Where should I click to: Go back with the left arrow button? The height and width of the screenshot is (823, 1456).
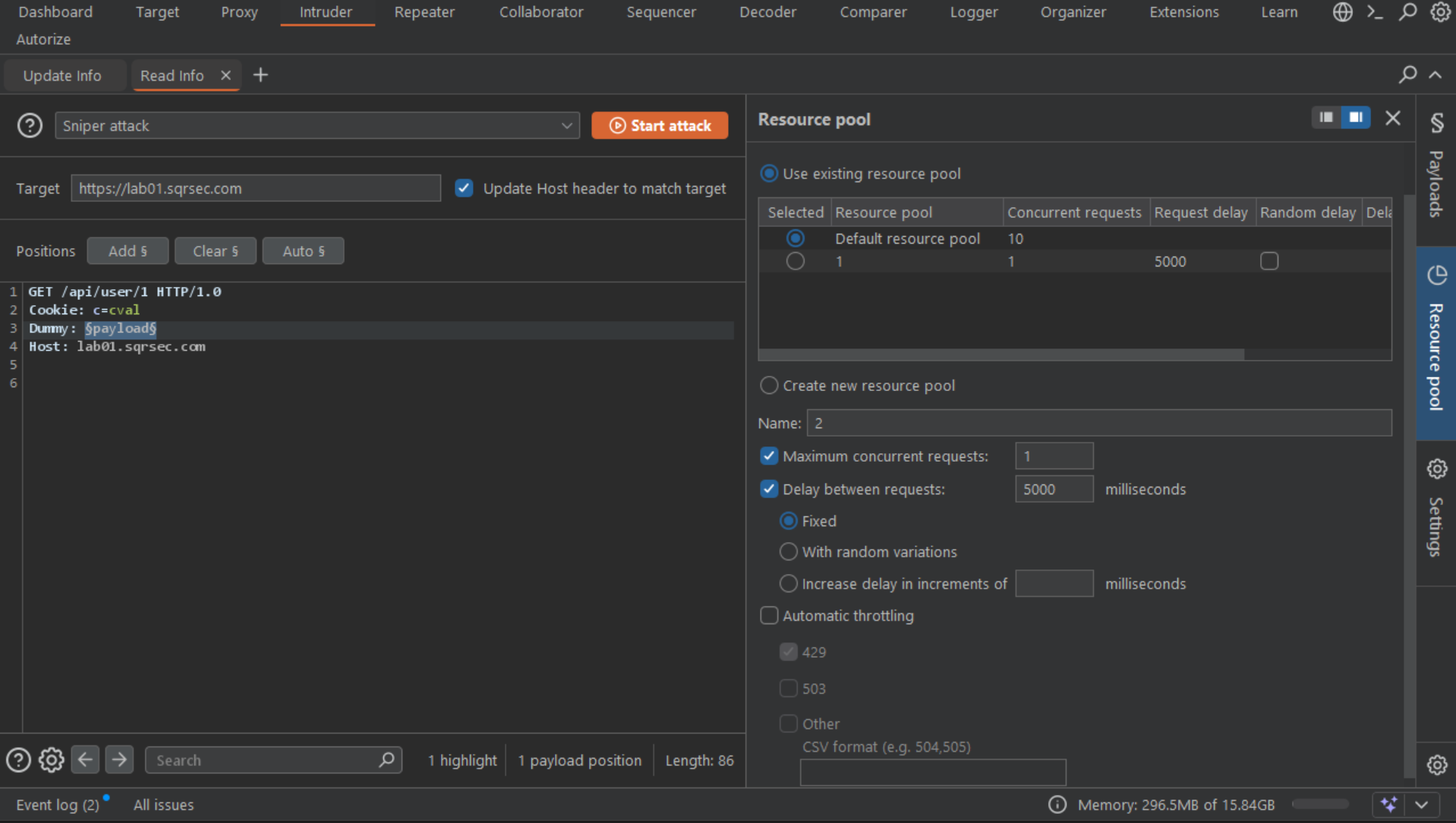[x=85, y=759]
